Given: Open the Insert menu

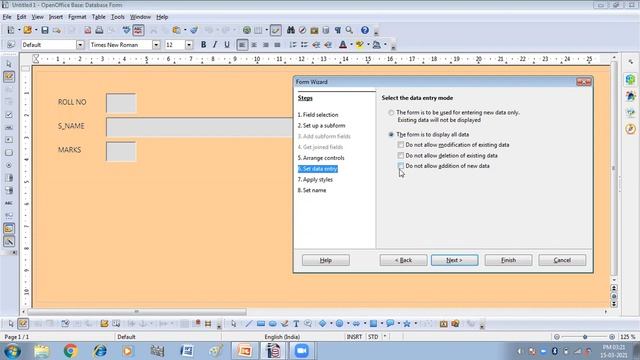Looking at the screenshot, I should point(56,17).
